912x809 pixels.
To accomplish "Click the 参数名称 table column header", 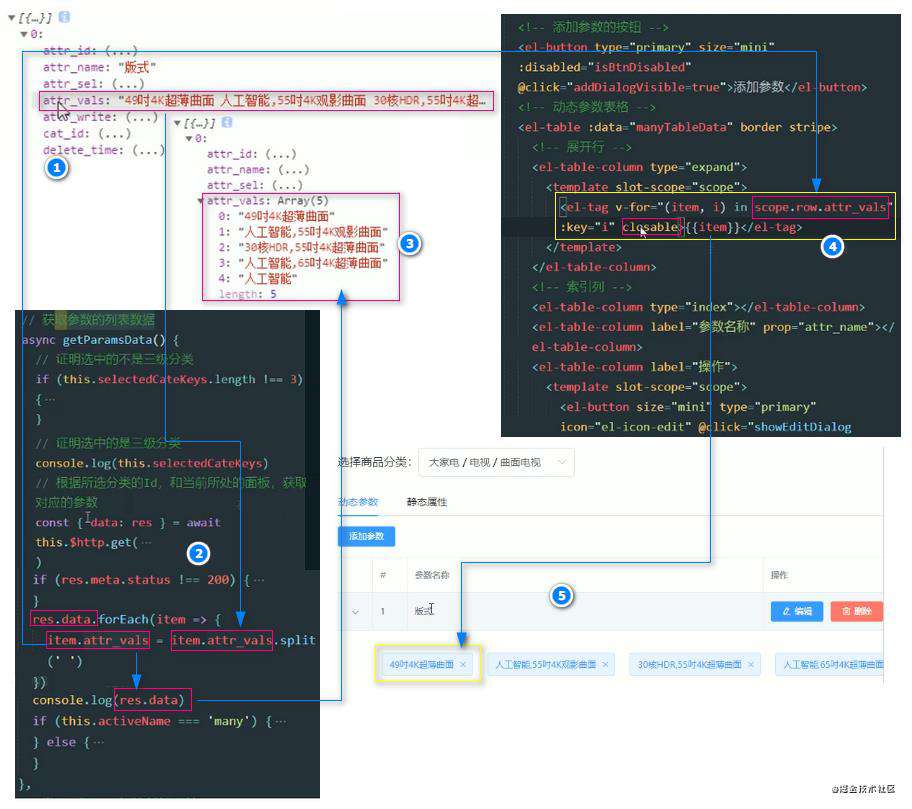I will (432, 575).
